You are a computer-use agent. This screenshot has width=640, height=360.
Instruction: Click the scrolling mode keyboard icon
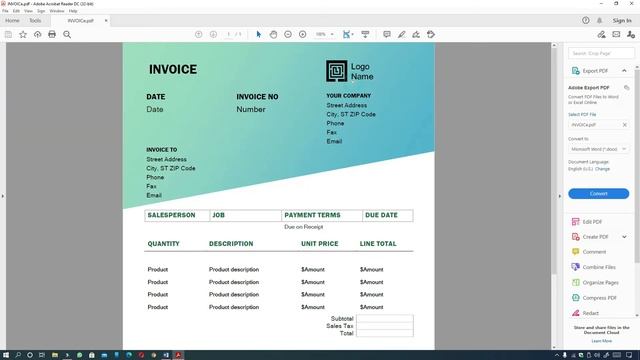pos(365,35)
